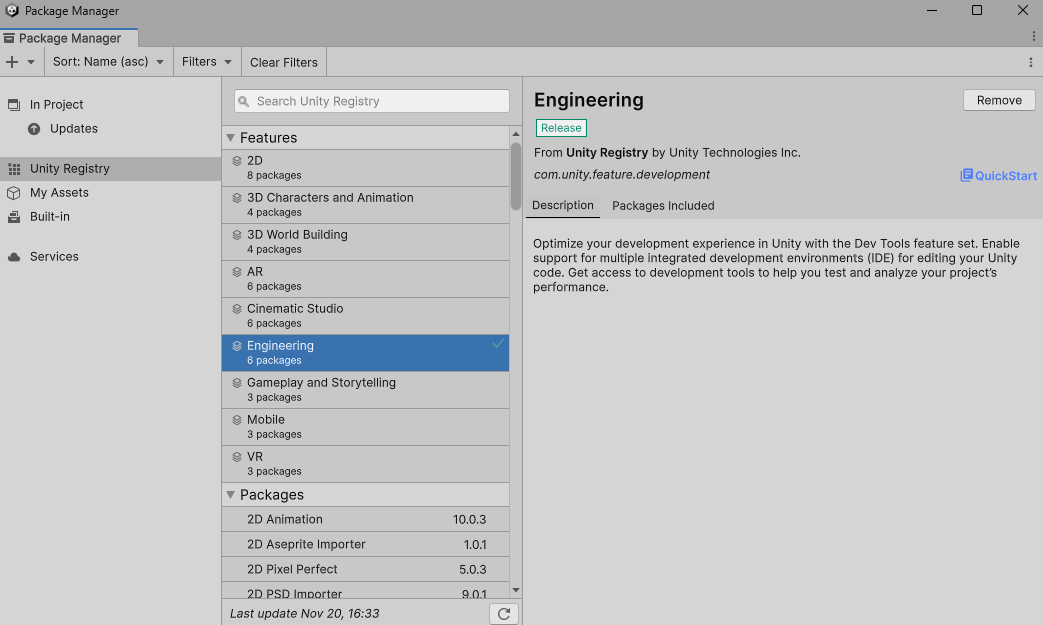This screenshot has width=1043, height=625.
Task: Click the Release tag label
Action: [561, 128]
